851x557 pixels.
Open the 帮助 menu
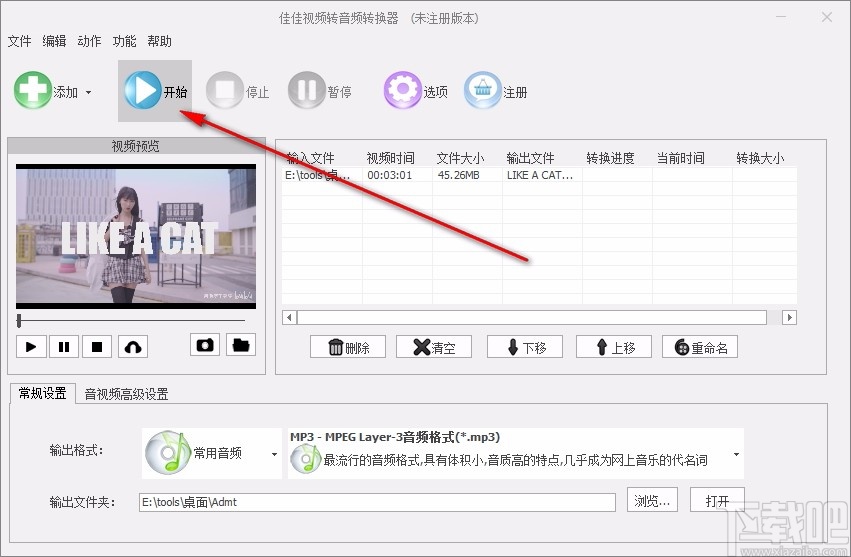pyautogui.click(x=159, y=41)
